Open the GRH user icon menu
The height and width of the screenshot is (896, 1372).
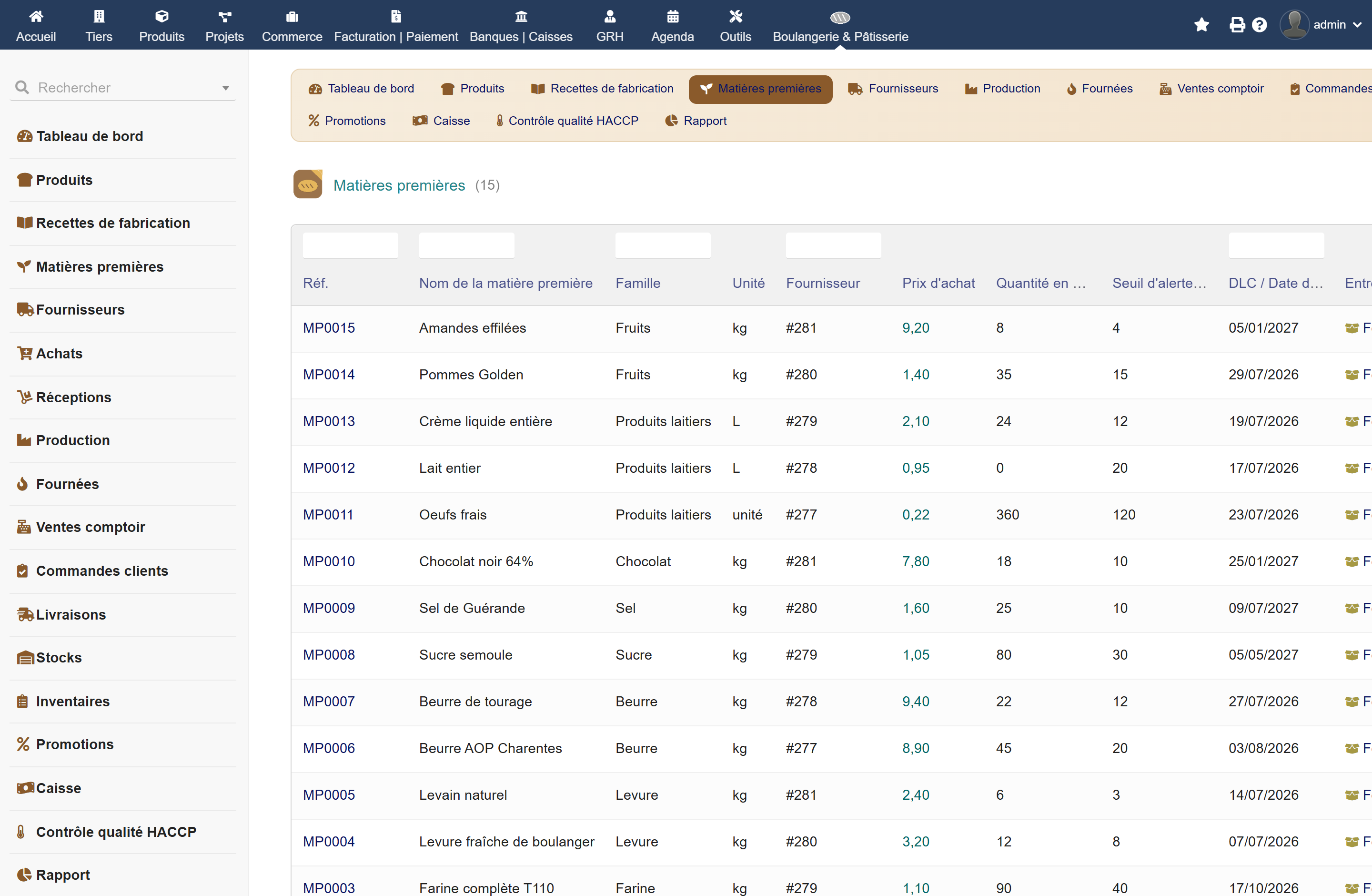(609, 16)
